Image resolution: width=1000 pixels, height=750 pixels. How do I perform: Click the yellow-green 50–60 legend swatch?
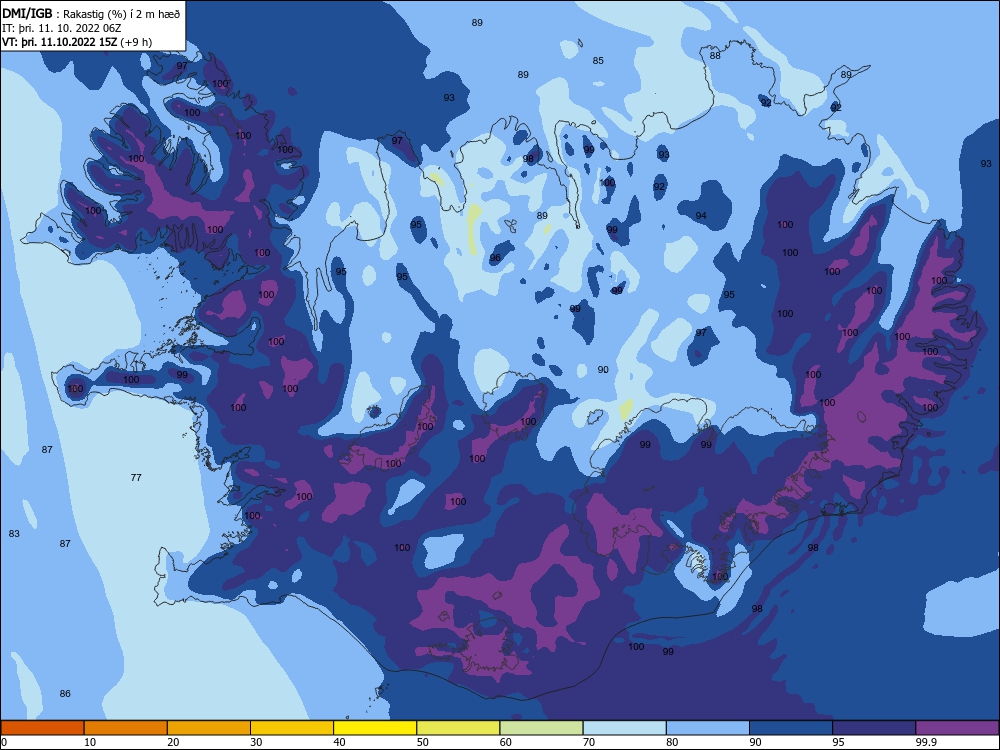pyautogui.click(x=459, y=728)
